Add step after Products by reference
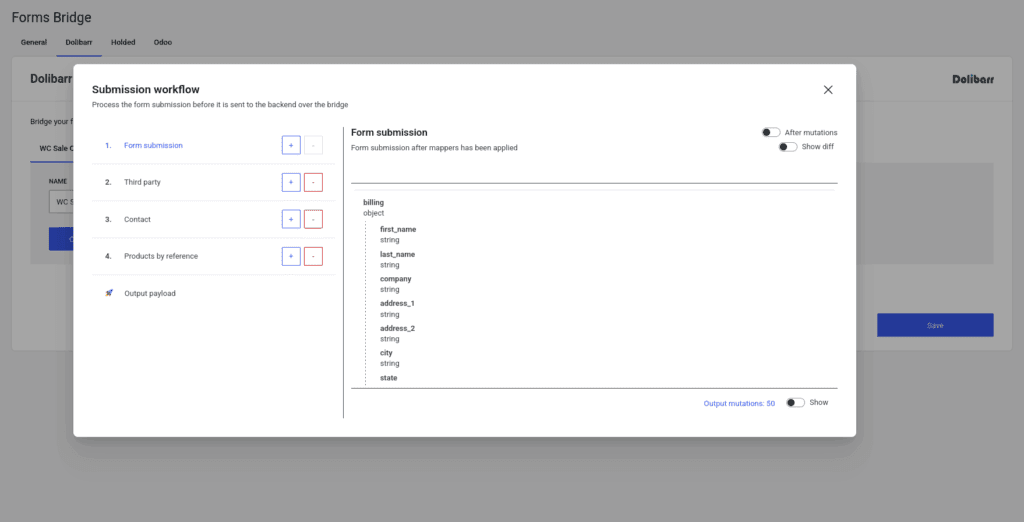This screenshot has height=522, width=1024. (291, 256)
